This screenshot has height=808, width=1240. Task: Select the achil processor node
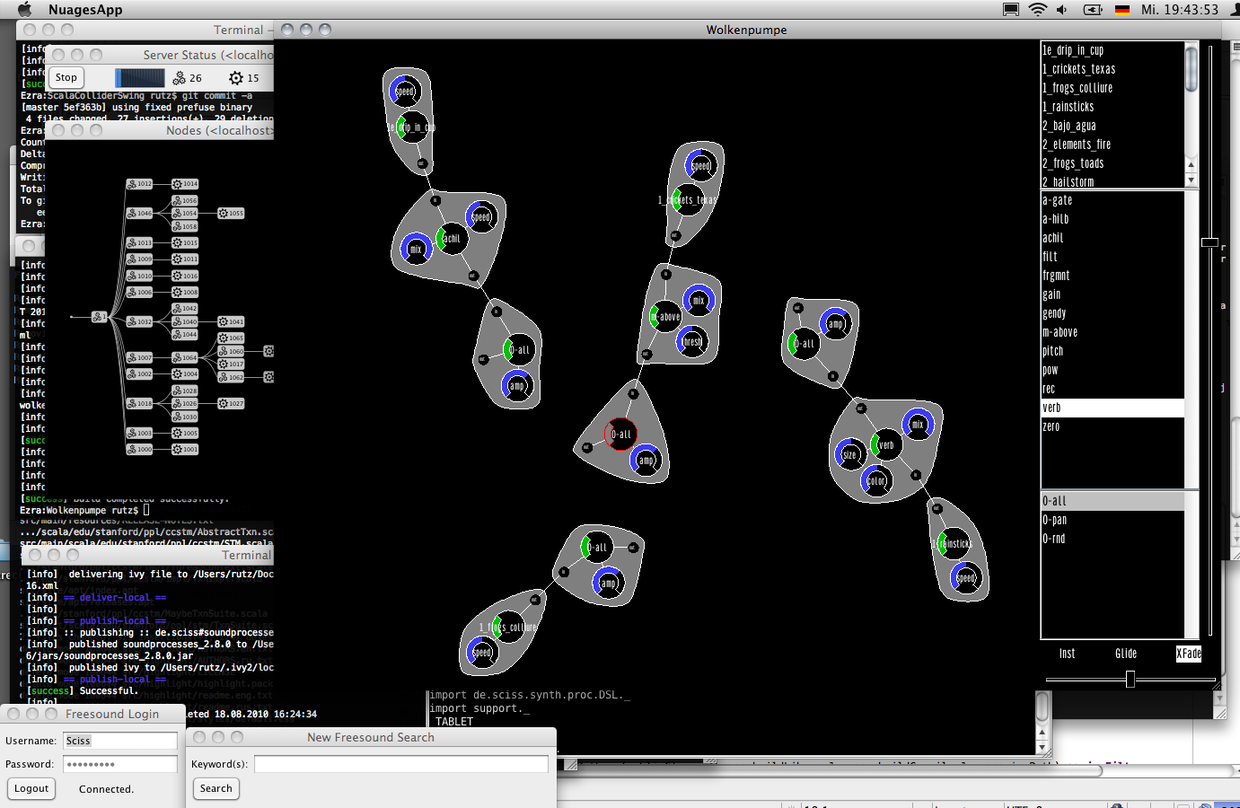point(451,239)
